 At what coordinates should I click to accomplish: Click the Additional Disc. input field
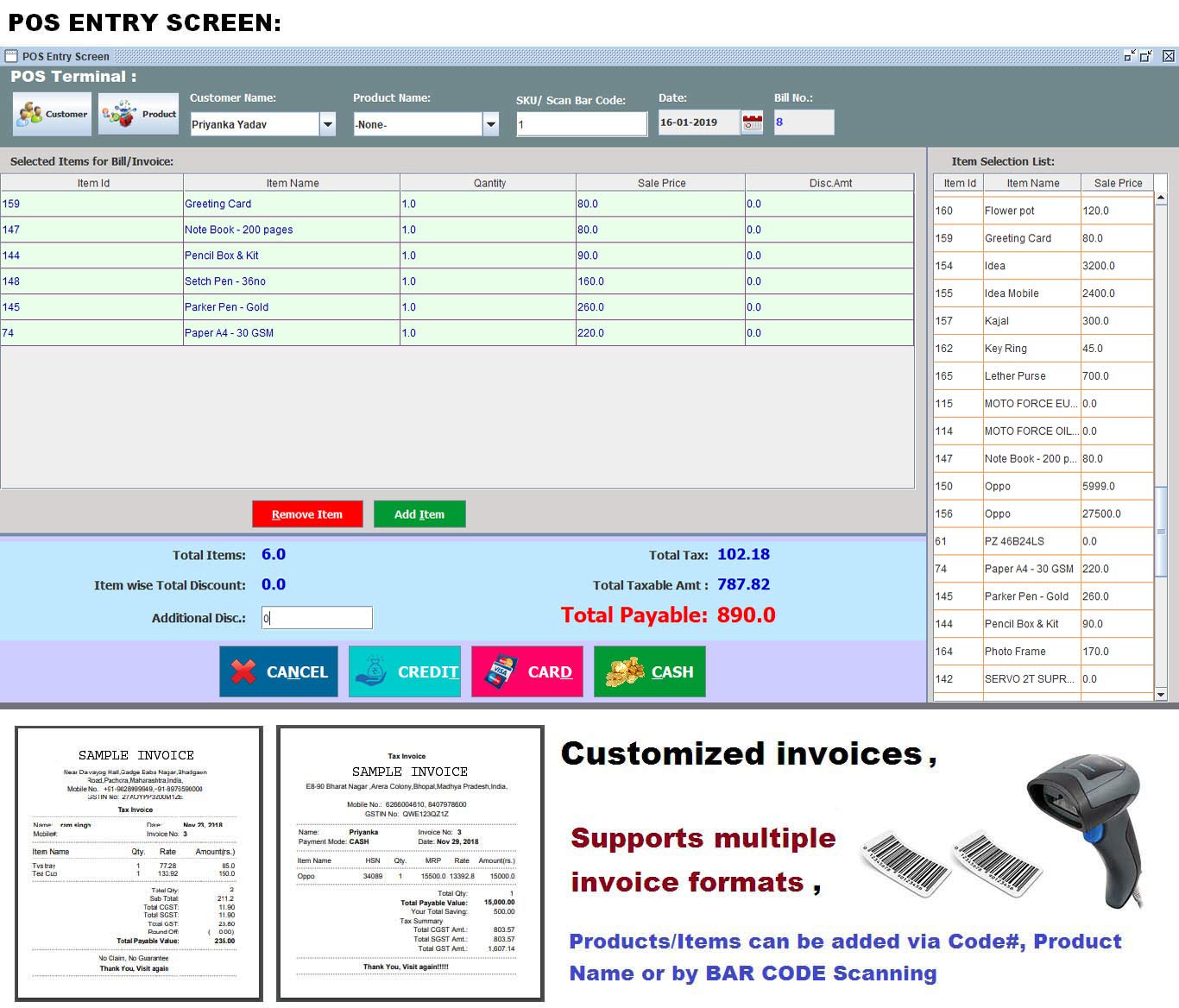[x=316, y=617]
